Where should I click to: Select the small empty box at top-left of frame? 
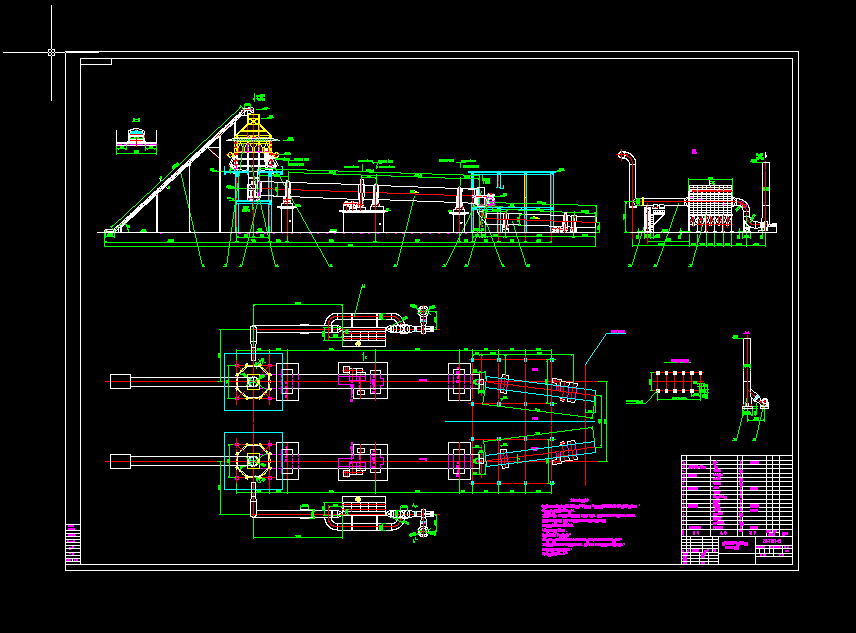[96, 62]
